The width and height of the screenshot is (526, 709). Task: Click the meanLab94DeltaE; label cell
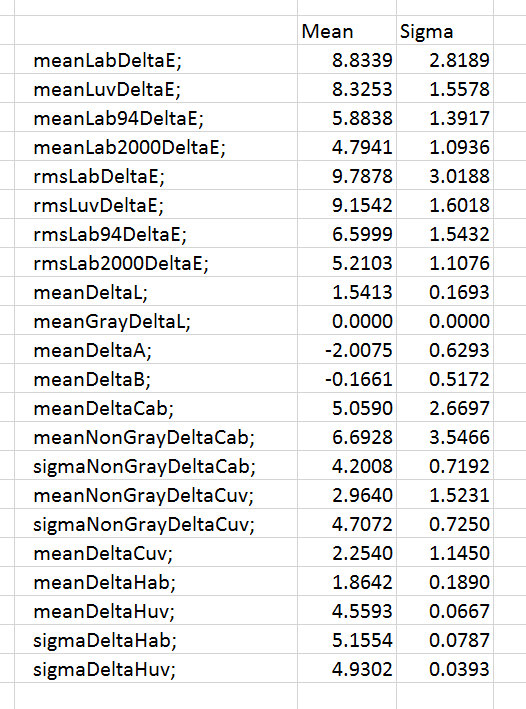point(156,117)
